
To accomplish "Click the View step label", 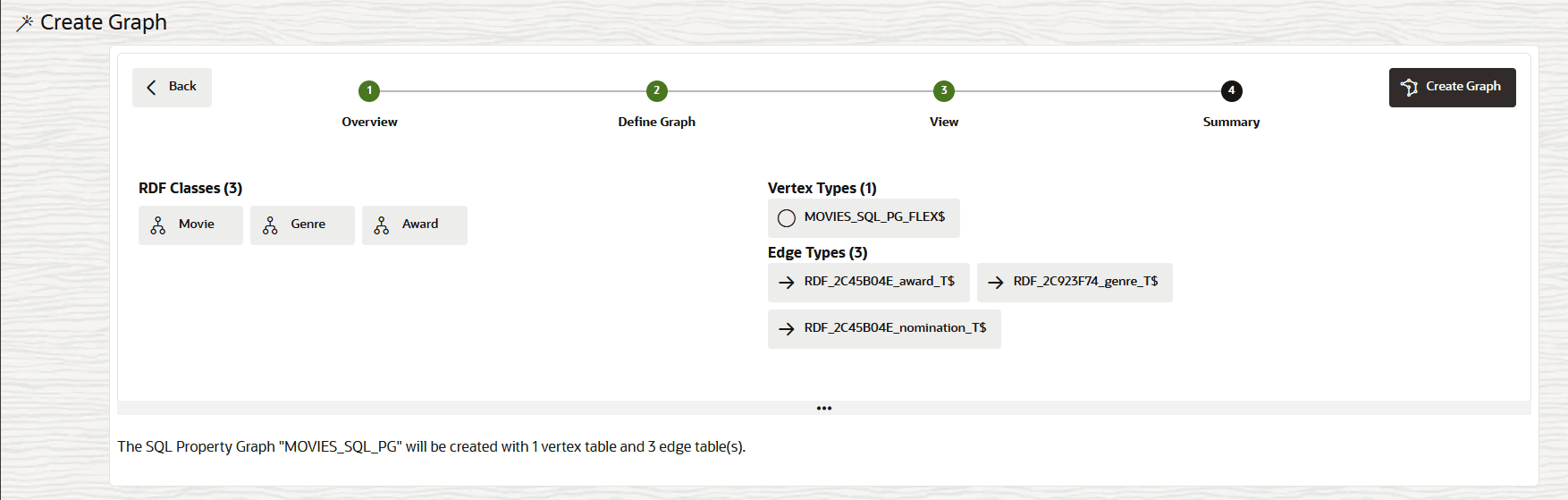I will pyautogui.click(x=944, y=122).
